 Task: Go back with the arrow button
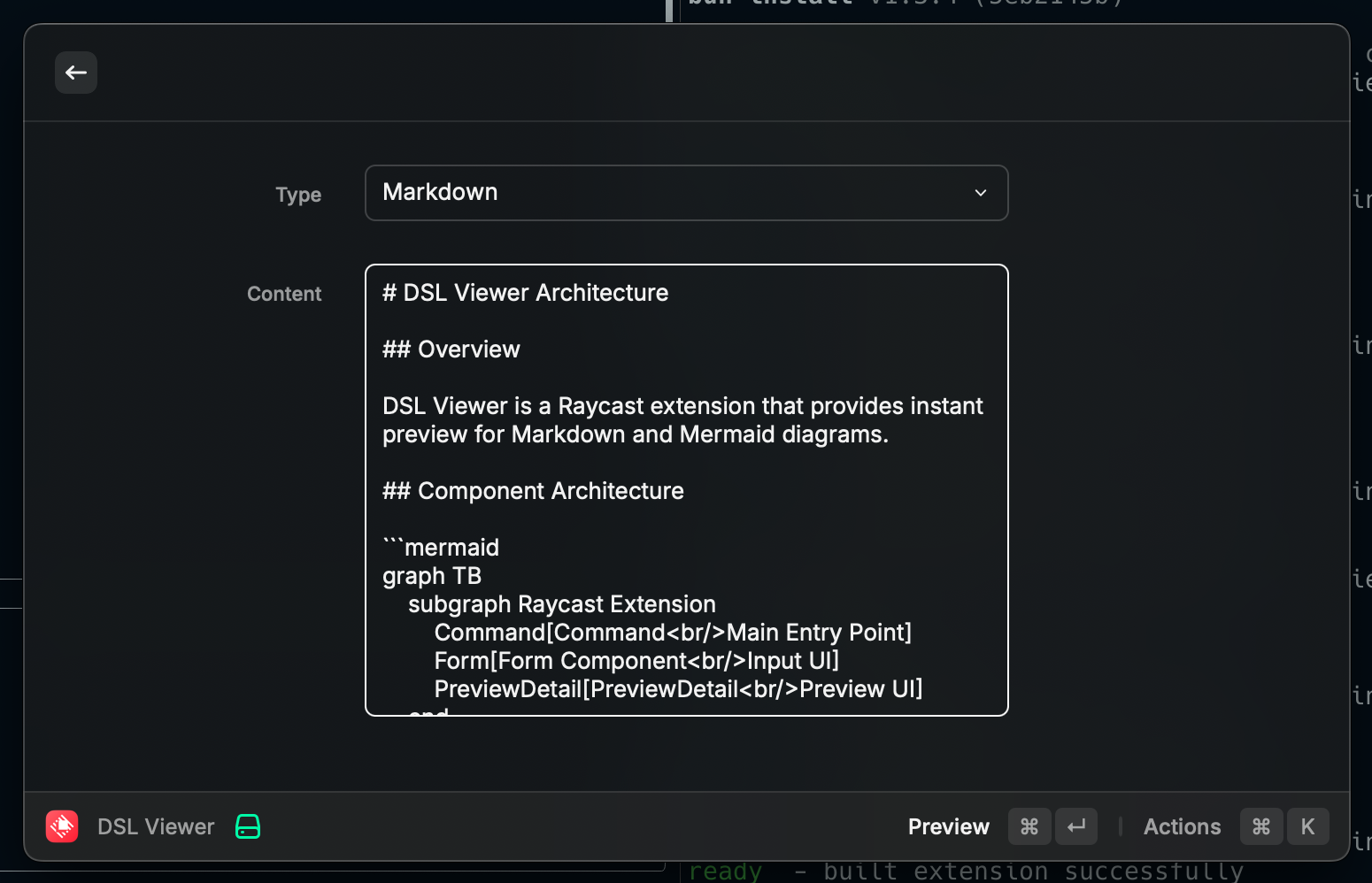pyautogui.click(x=76, y=73)
